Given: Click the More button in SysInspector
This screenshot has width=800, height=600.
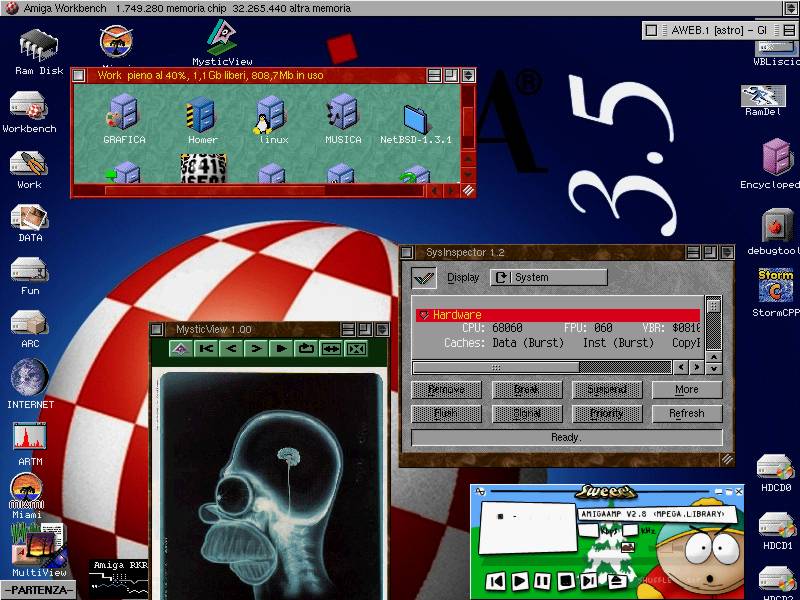Looking at the screenshot, I should click(x=687, y=390).
